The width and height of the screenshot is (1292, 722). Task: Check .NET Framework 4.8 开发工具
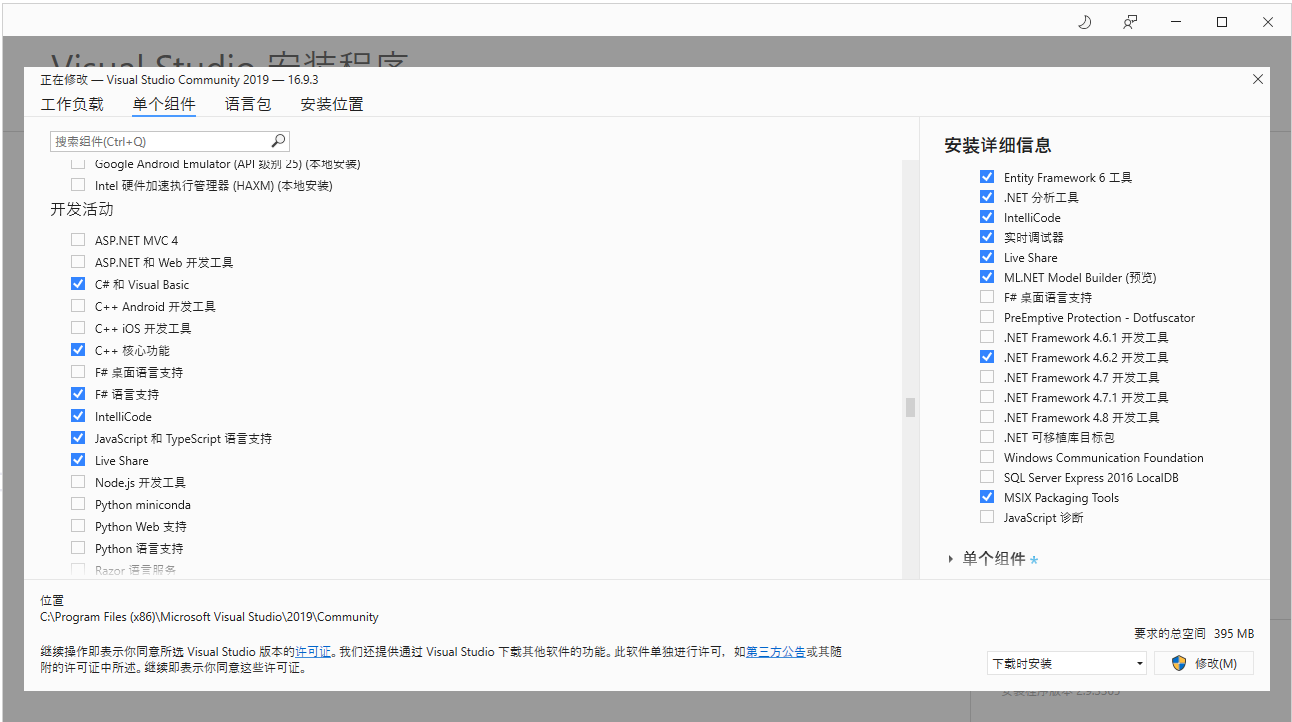(x=987, y=417)
